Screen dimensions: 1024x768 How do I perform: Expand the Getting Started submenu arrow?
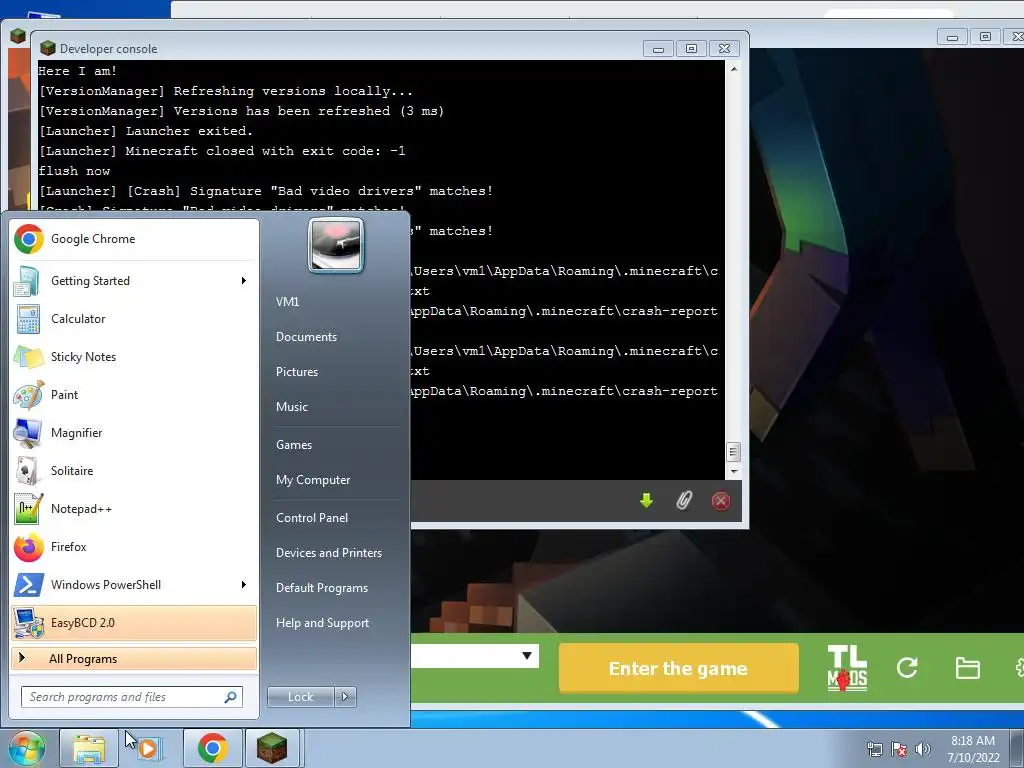[244, 281]
